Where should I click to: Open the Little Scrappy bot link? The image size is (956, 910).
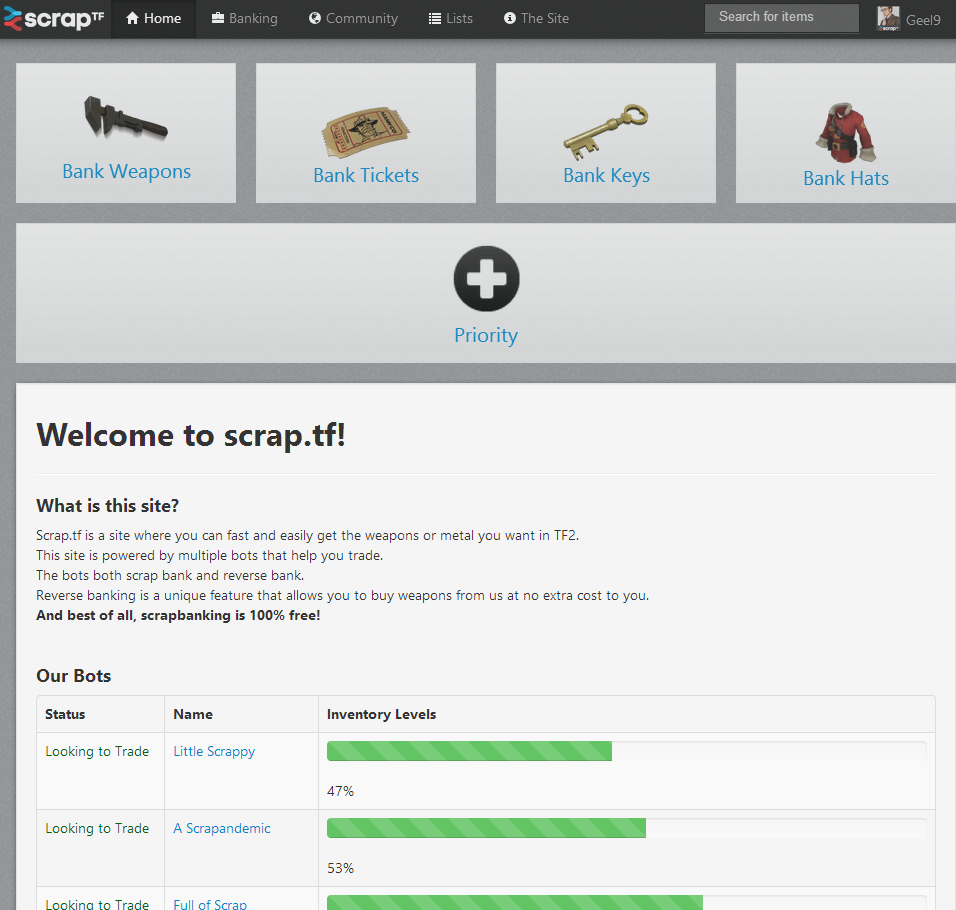click(x=214, y=752)
